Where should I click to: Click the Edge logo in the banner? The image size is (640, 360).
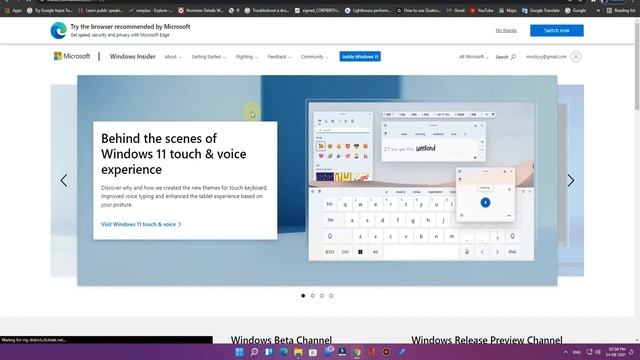click(x=58, y=31)
